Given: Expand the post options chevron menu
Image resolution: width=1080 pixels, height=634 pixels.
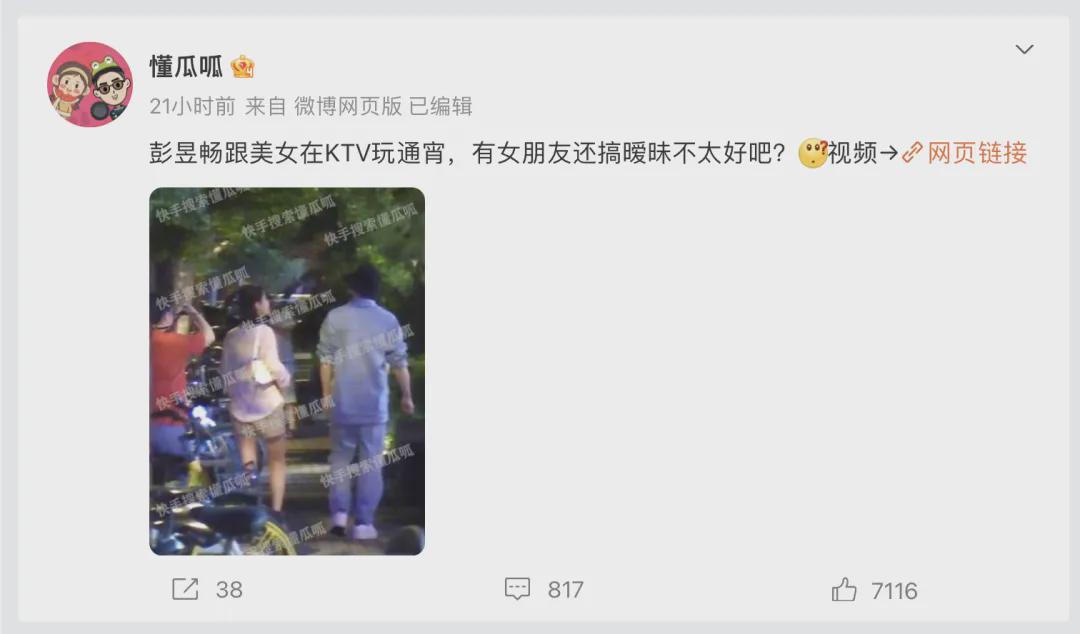Looking at the screenshot, I should pyautogui.click(x=1024, y=50).
